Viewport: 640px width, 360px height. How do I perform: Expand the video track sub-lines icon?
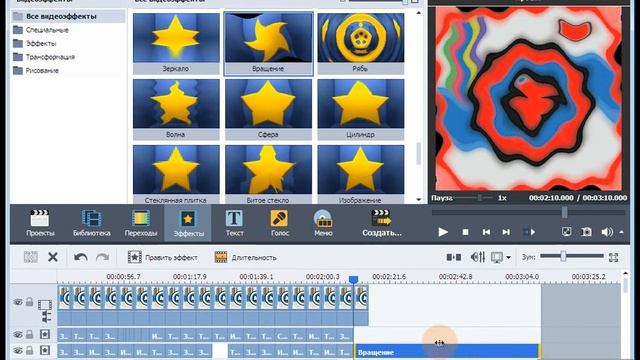[46, 316]
